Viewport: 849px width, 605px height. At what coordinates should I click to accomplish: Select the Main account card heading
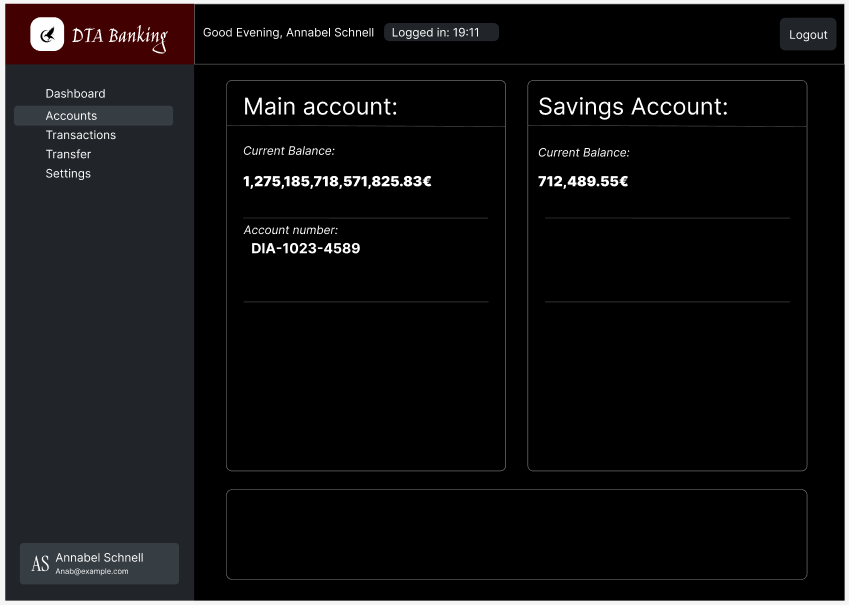320,107
